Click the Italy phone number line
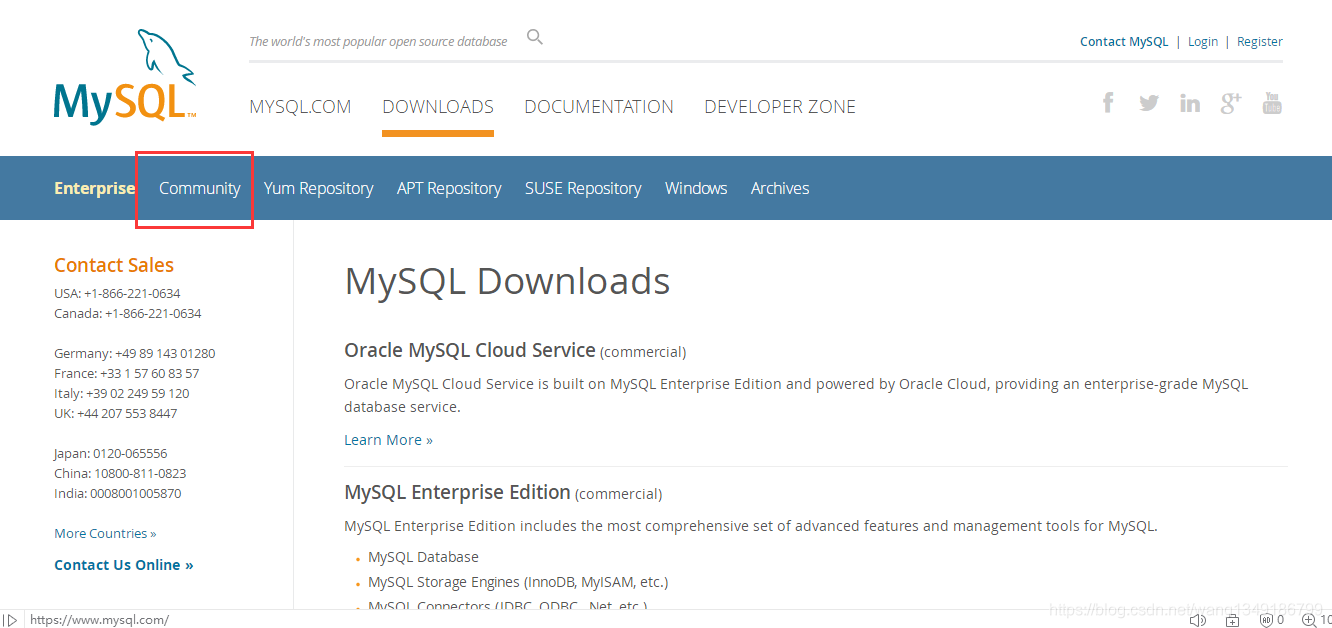1332x628 pixels. pos(122,393)
